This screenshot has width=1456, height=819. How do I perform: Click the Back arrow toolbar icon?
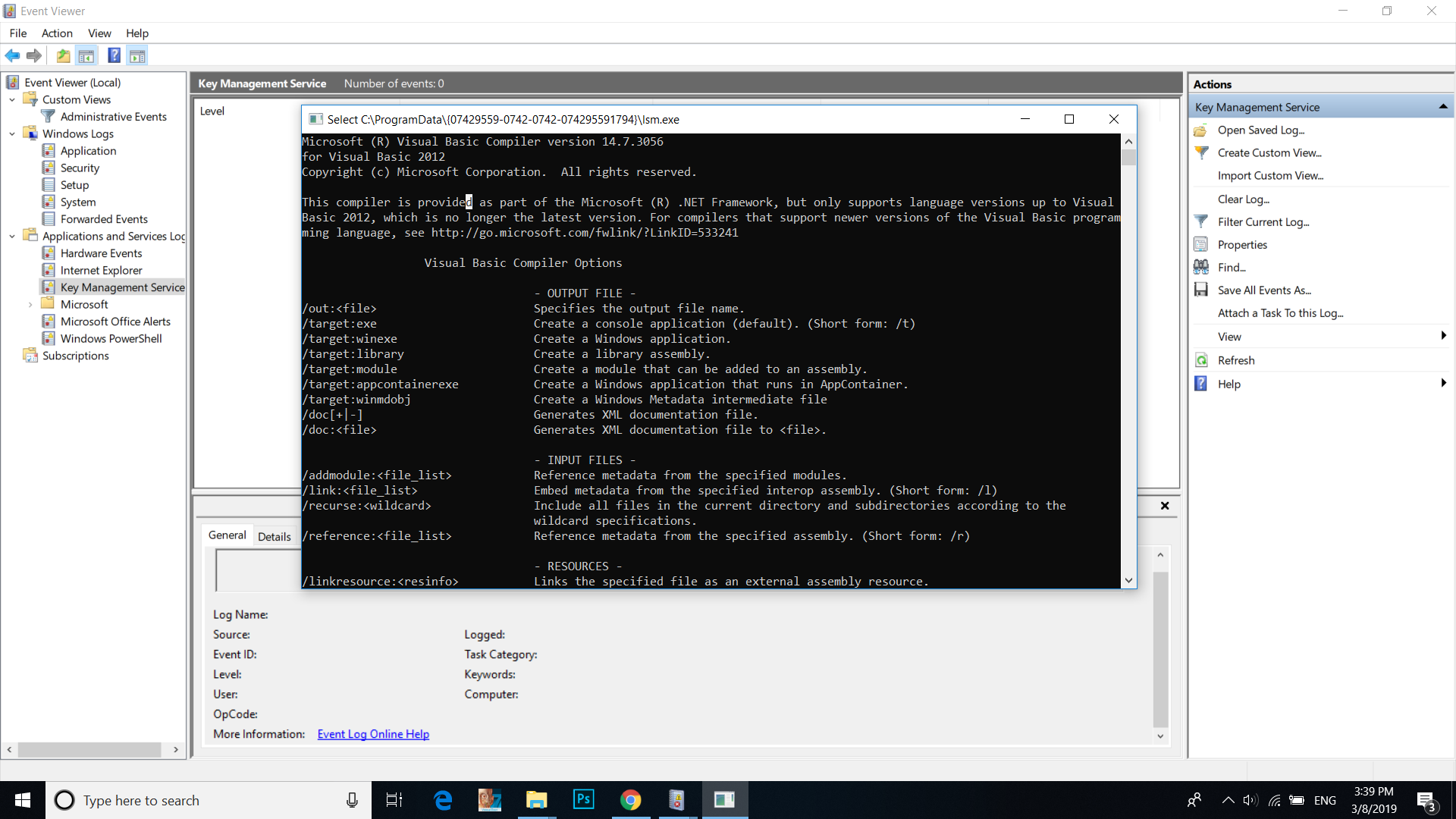[12, 55]
